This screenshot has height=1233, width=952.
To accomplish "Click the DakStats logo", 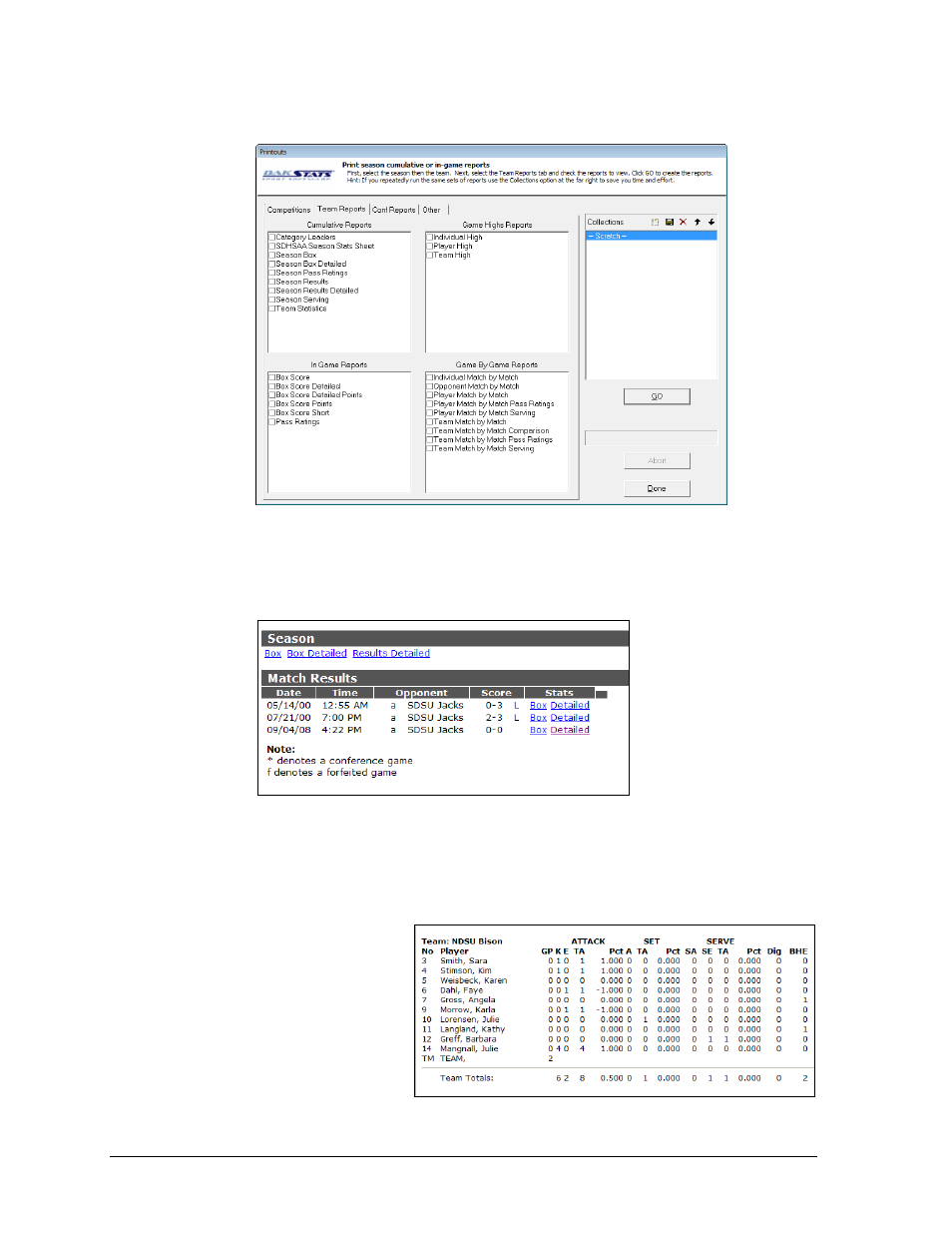I will [296, 175].
